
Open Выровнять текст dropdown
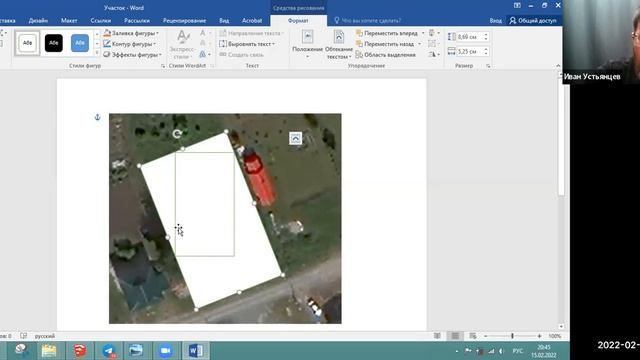(x=247, y=44)
